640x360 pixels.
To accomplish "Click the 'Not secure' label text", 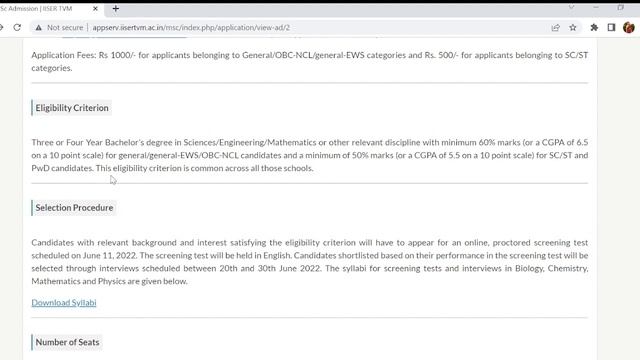I will coord(65,27).
